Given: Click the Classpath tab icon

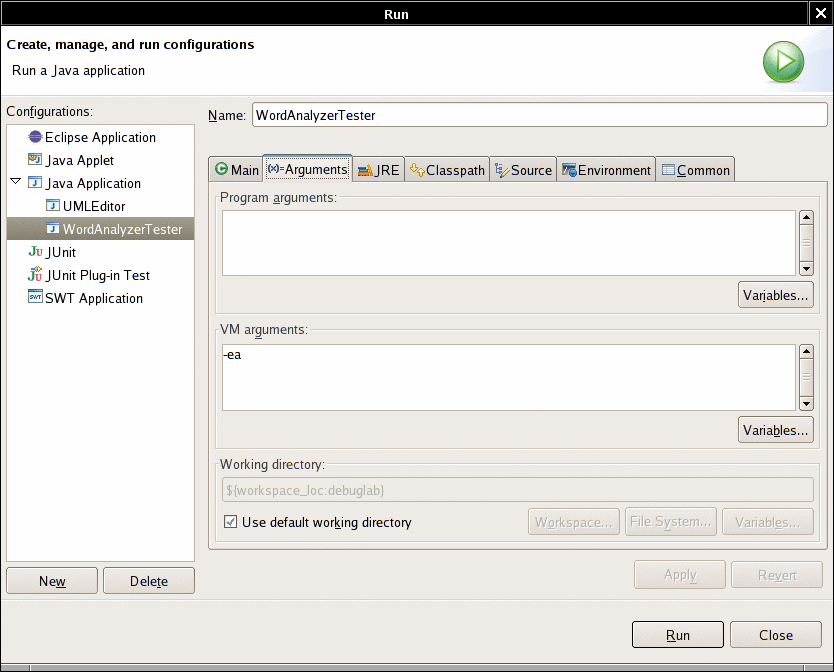Looking at the screenshot, I should (x=417, y=170).
